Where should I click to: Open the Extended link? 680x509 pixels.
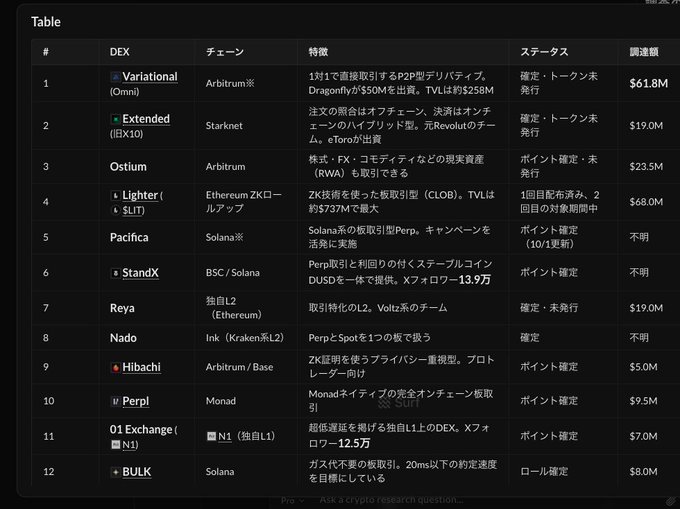(x=146, y=119)
